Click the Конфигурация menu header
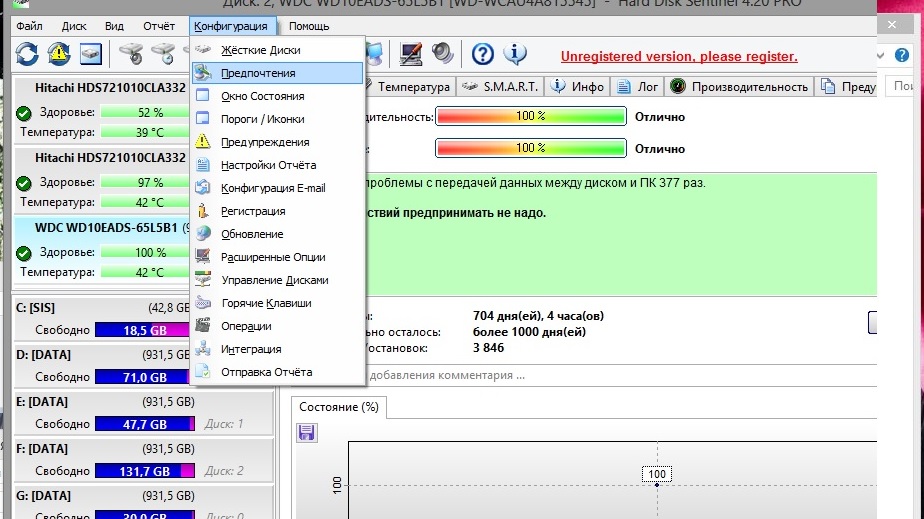This screenshot has height=519, width=924. click(231, 26)
